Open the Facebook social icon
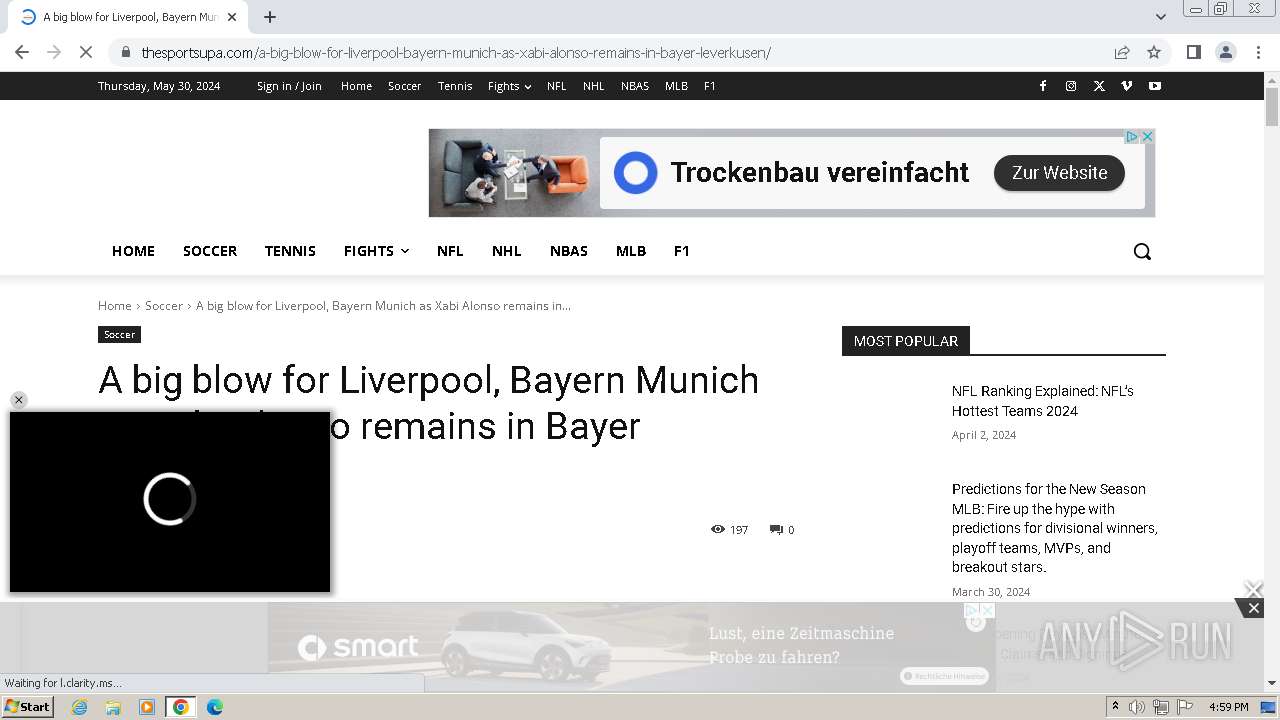The width and height of the screenshot is (1280, 720). pos(1043,86)
